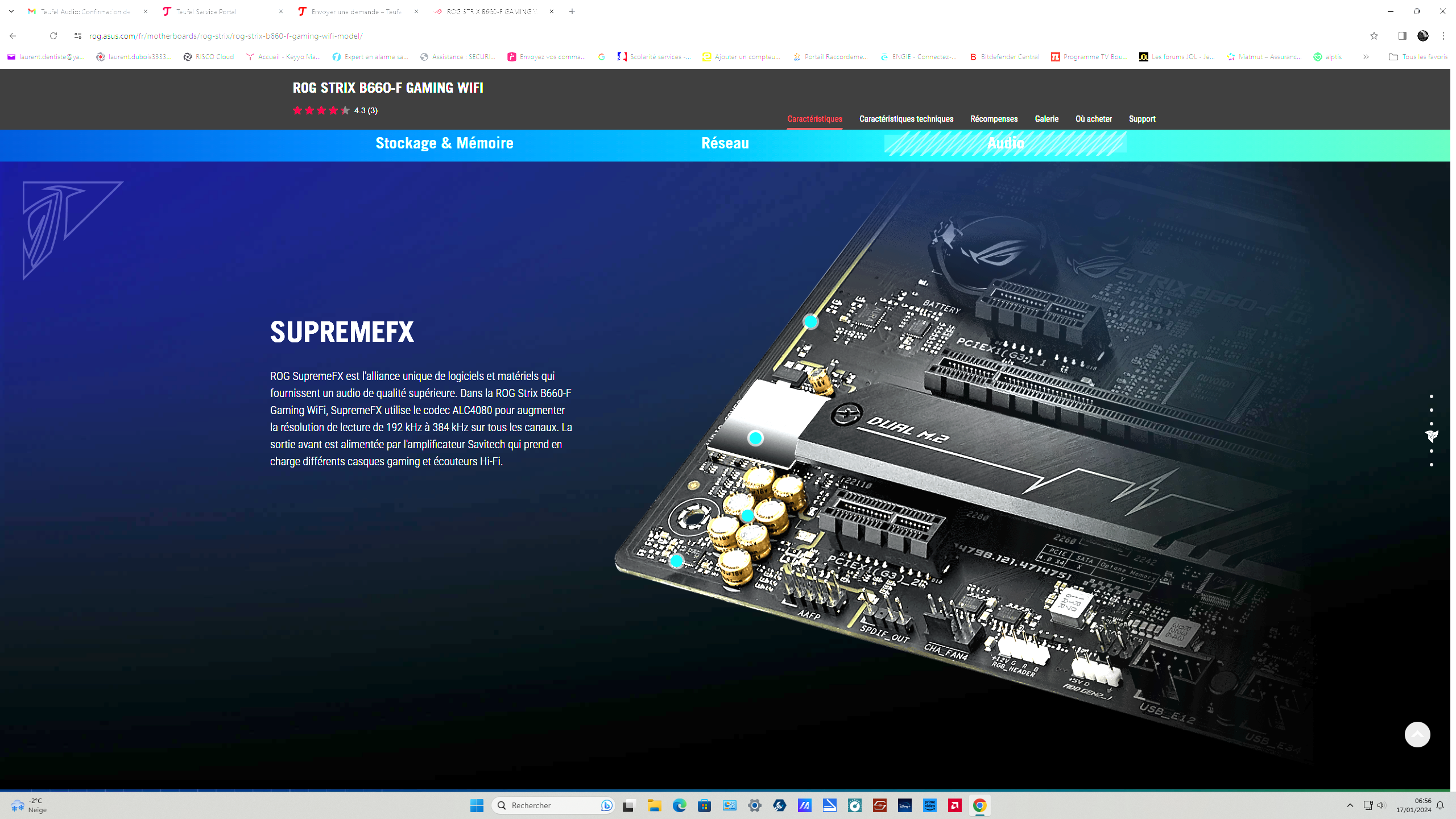Open the alptis bookmark

tap(1328, 57)
